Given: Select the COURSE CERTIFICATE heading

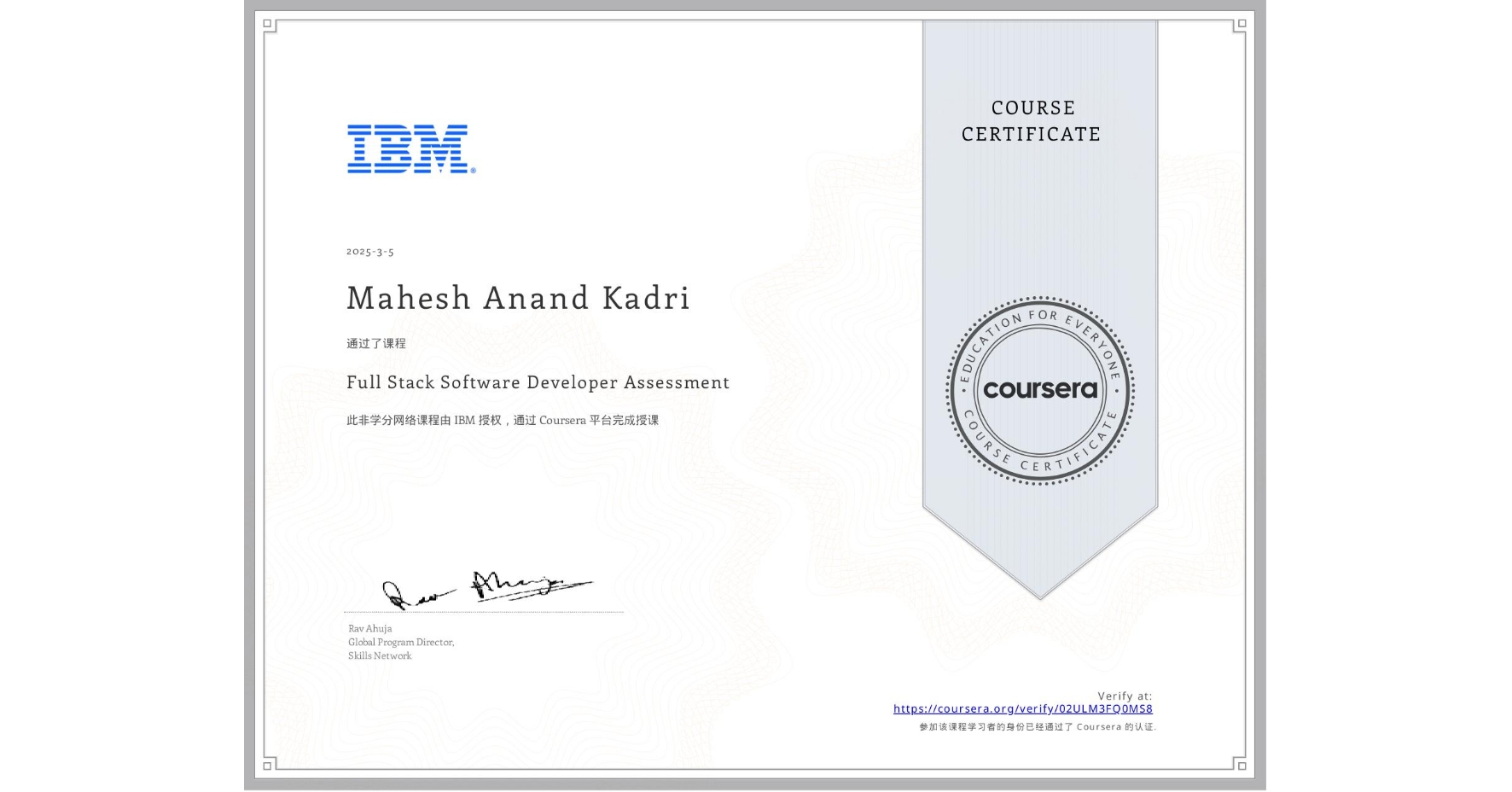Looking at the screenshot, I should (x=1031, y=121).
